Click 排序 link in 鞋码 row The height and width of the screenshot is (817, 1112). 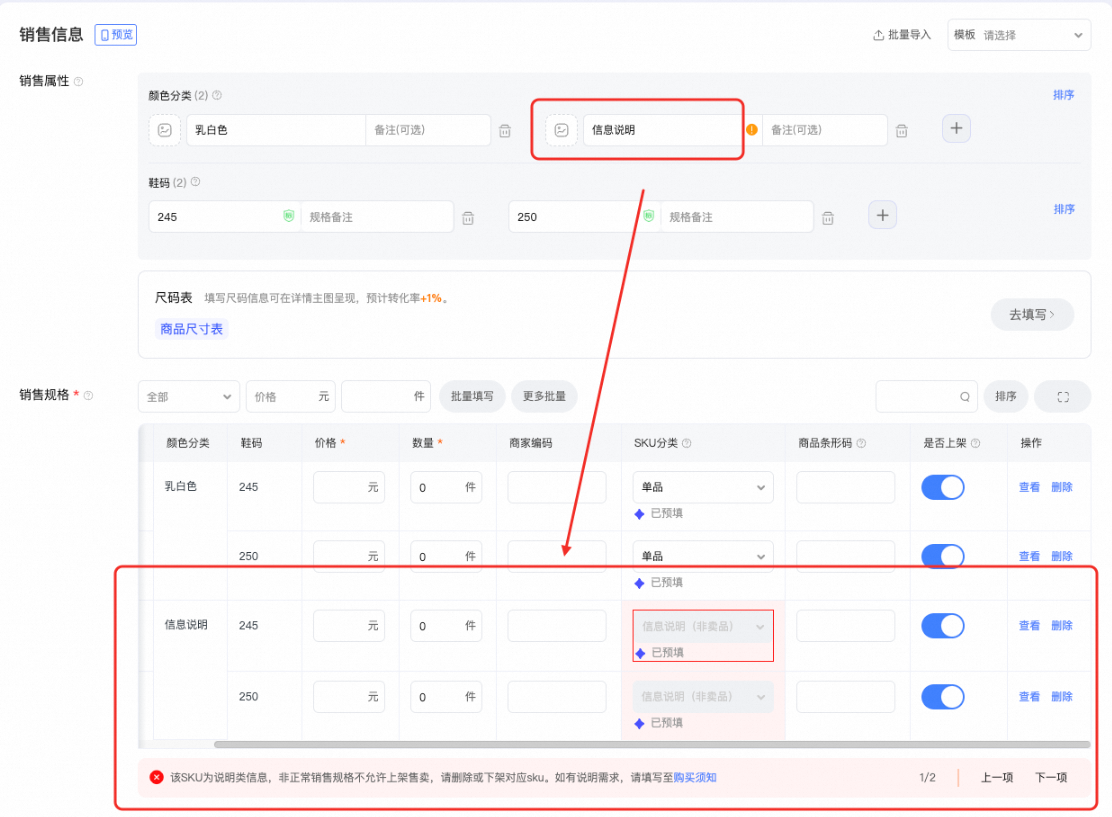(1064, 209)
